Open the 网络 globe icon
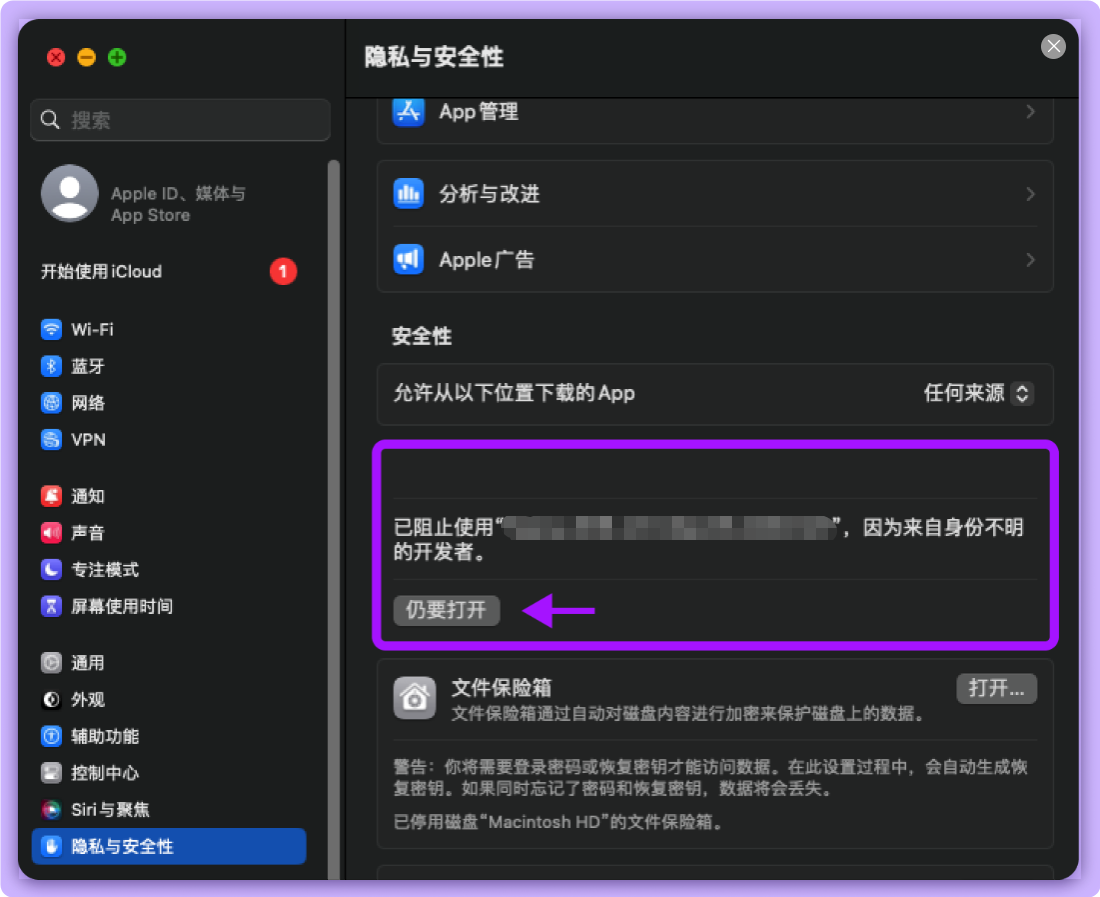 (51, 403)
